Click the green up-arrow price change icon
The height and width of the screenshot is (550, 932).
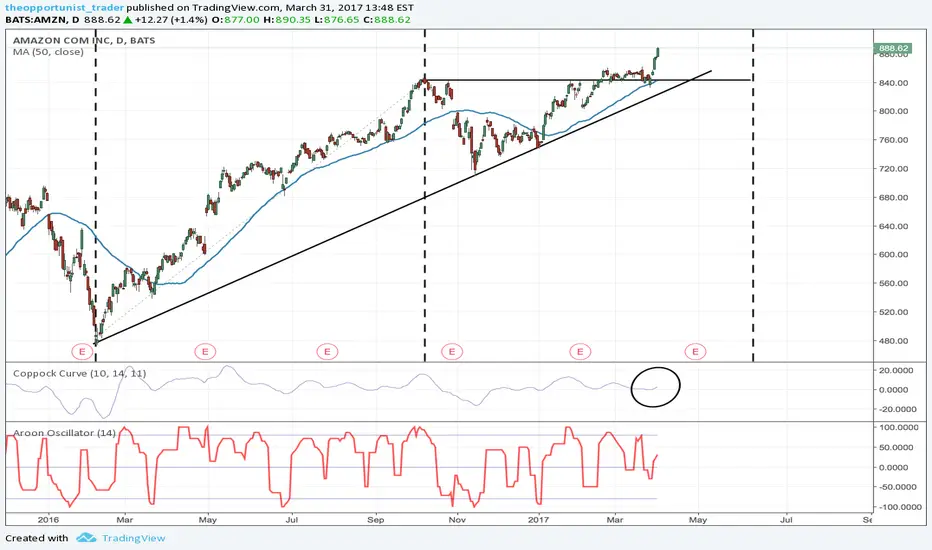pos(127,20)
